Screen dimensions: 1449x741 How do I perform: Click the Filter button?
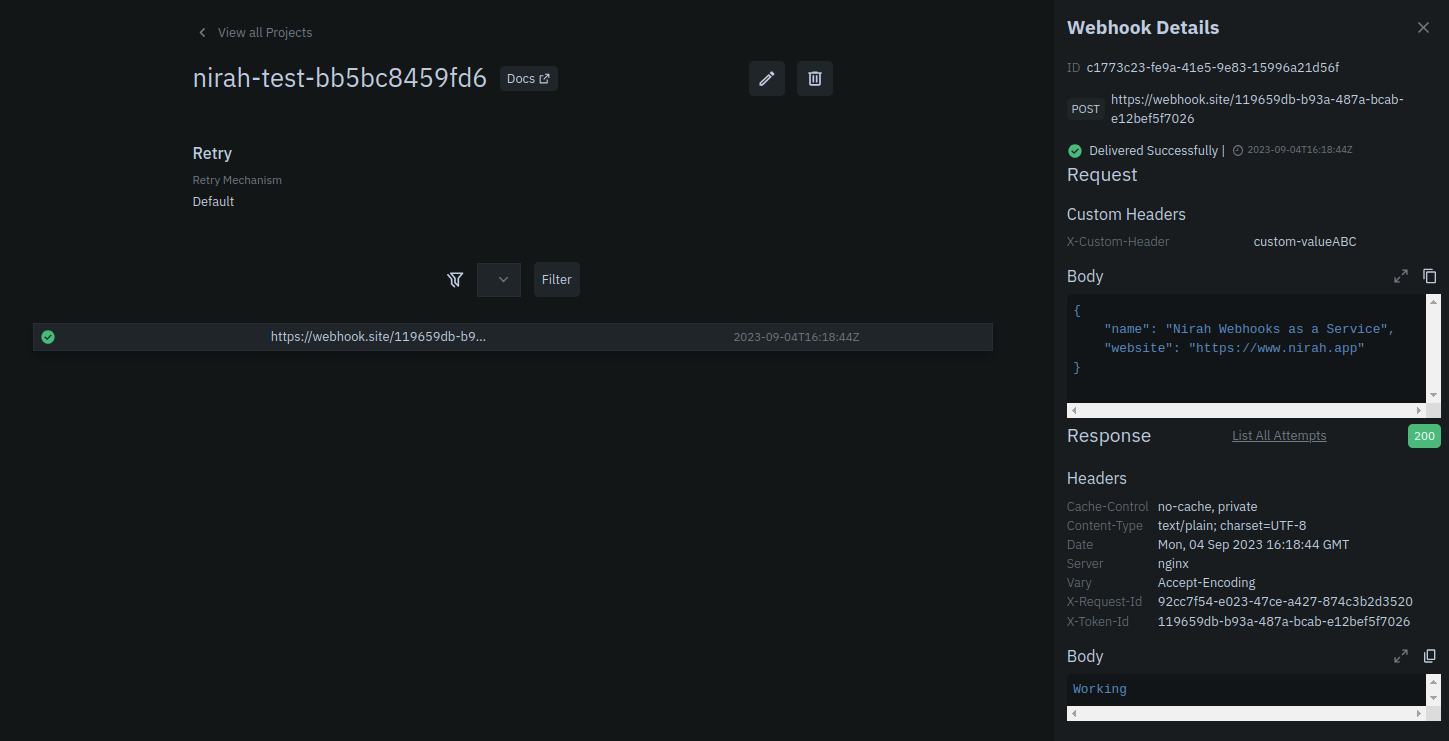click(x=556, y=279)
